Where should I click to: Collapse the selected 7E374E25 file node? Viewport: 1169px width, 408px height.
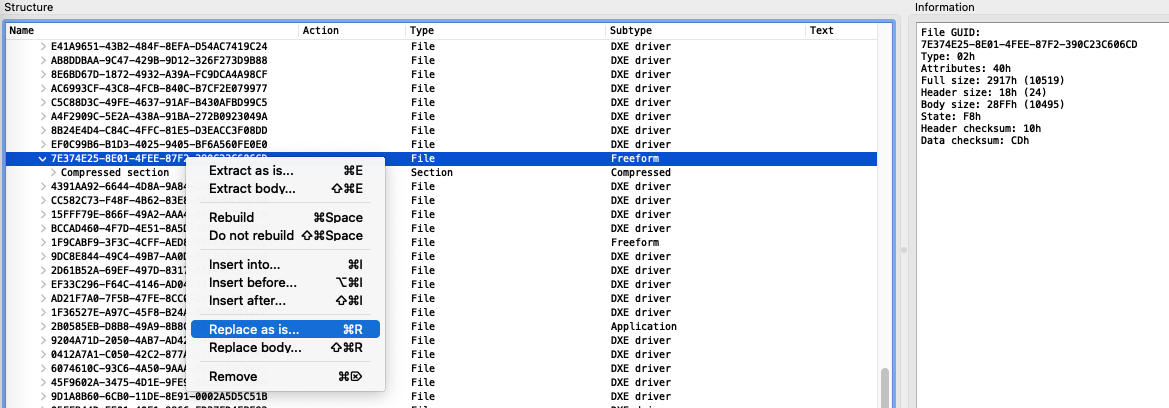42,159
